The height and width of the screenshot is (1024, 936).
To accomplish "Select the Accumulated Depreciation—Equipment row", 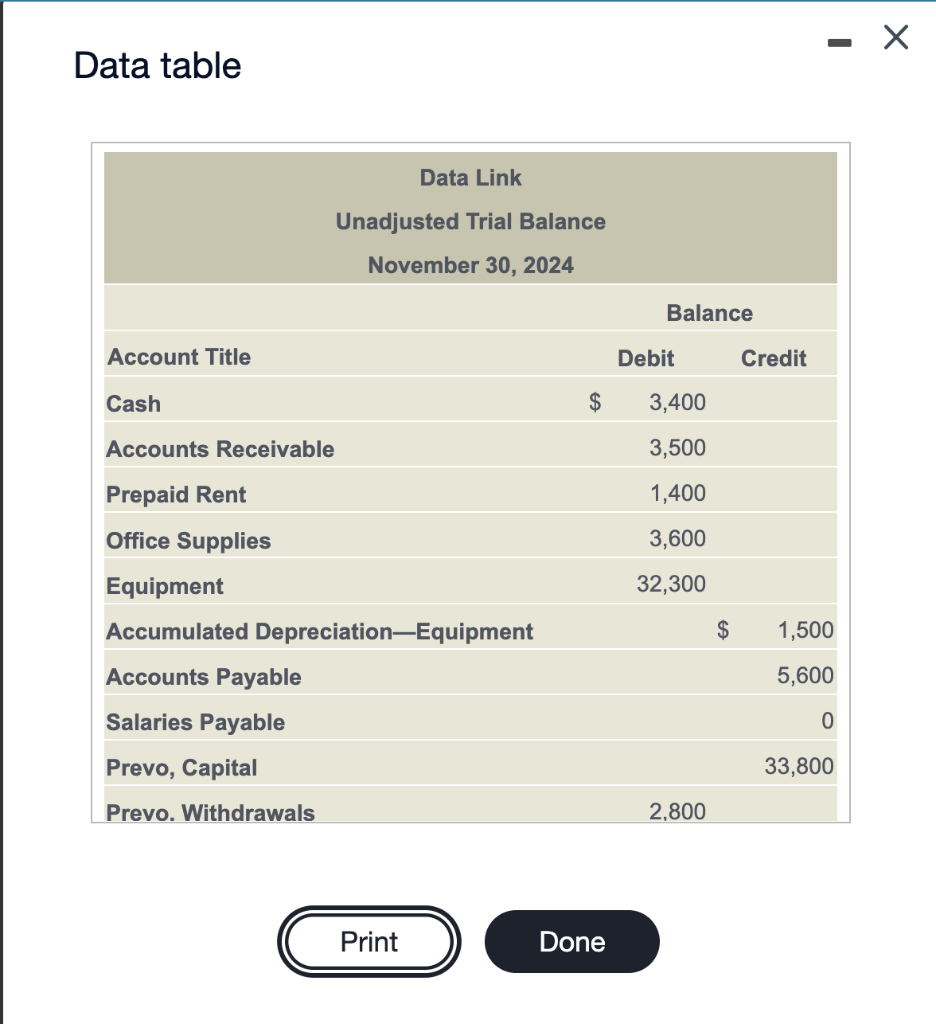I will (x=400, y=630).
